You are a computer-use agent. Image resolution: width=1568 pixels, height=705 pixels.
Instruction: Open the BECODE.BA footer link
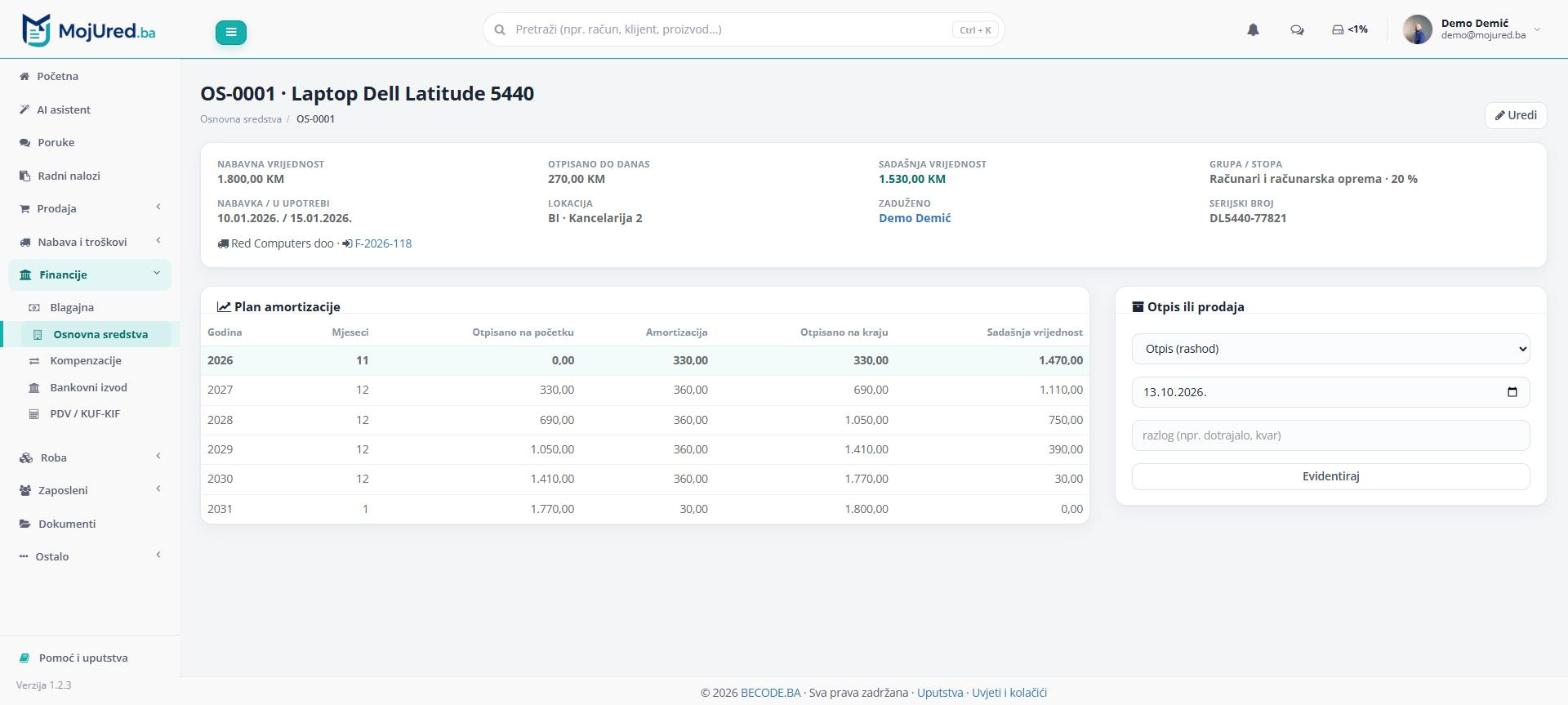tap(771, 692)
